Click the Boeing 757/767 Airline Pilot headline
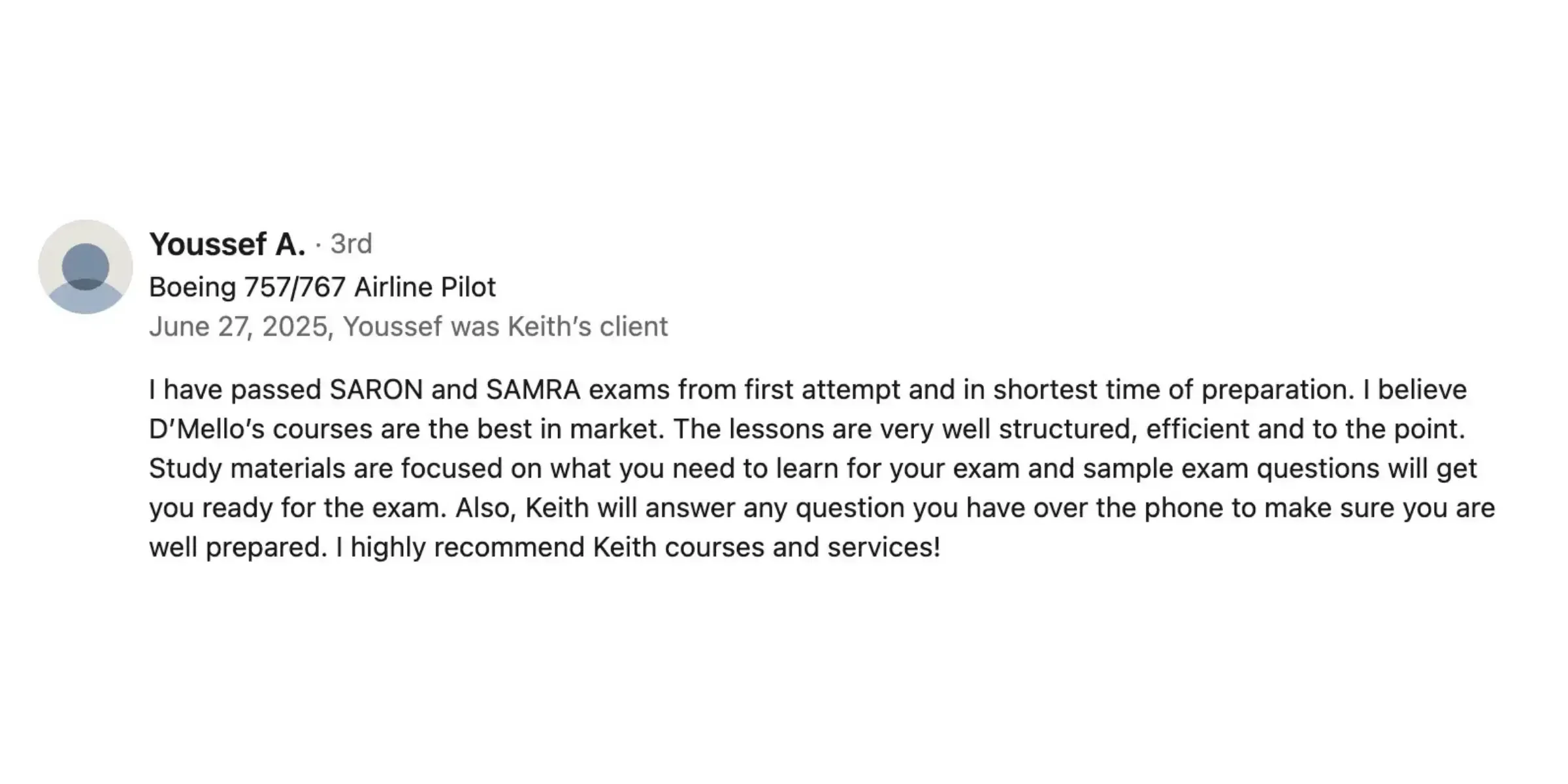The width and height of the screenshot is (1568, 784). pyautogui.click(x=322, y=287)
